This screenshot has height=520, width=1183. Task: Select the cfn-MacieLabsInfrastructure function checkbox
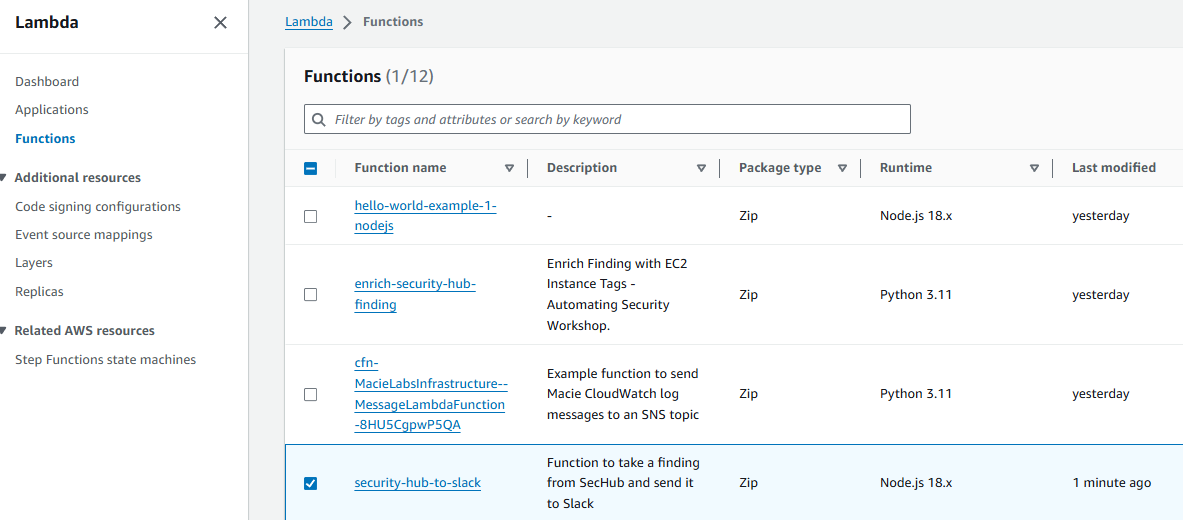(310, 394)
